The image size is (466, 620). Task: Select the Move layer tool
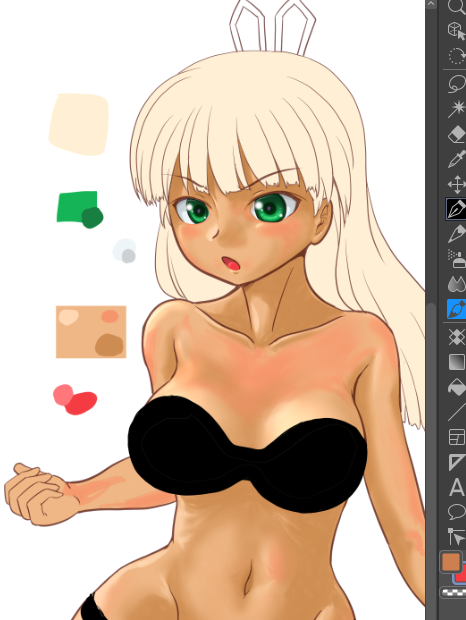coord(457,184)
